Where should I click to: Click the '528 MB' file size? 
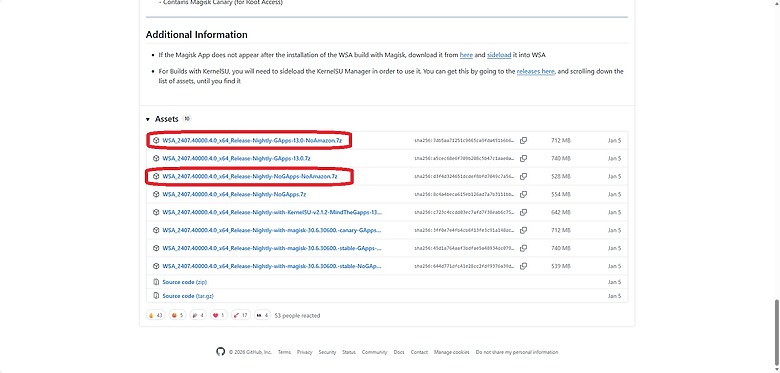(x=561, y=177)
